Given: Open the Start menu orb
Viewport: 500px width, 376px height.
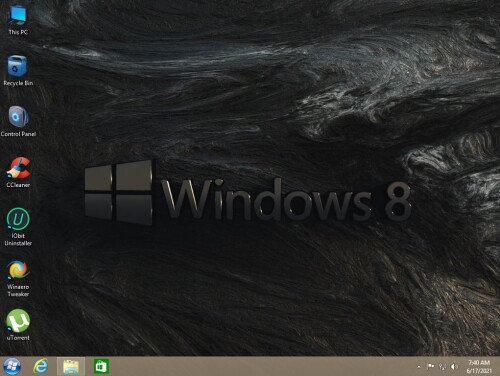Looking at the screenshot, I should (12, 366).
